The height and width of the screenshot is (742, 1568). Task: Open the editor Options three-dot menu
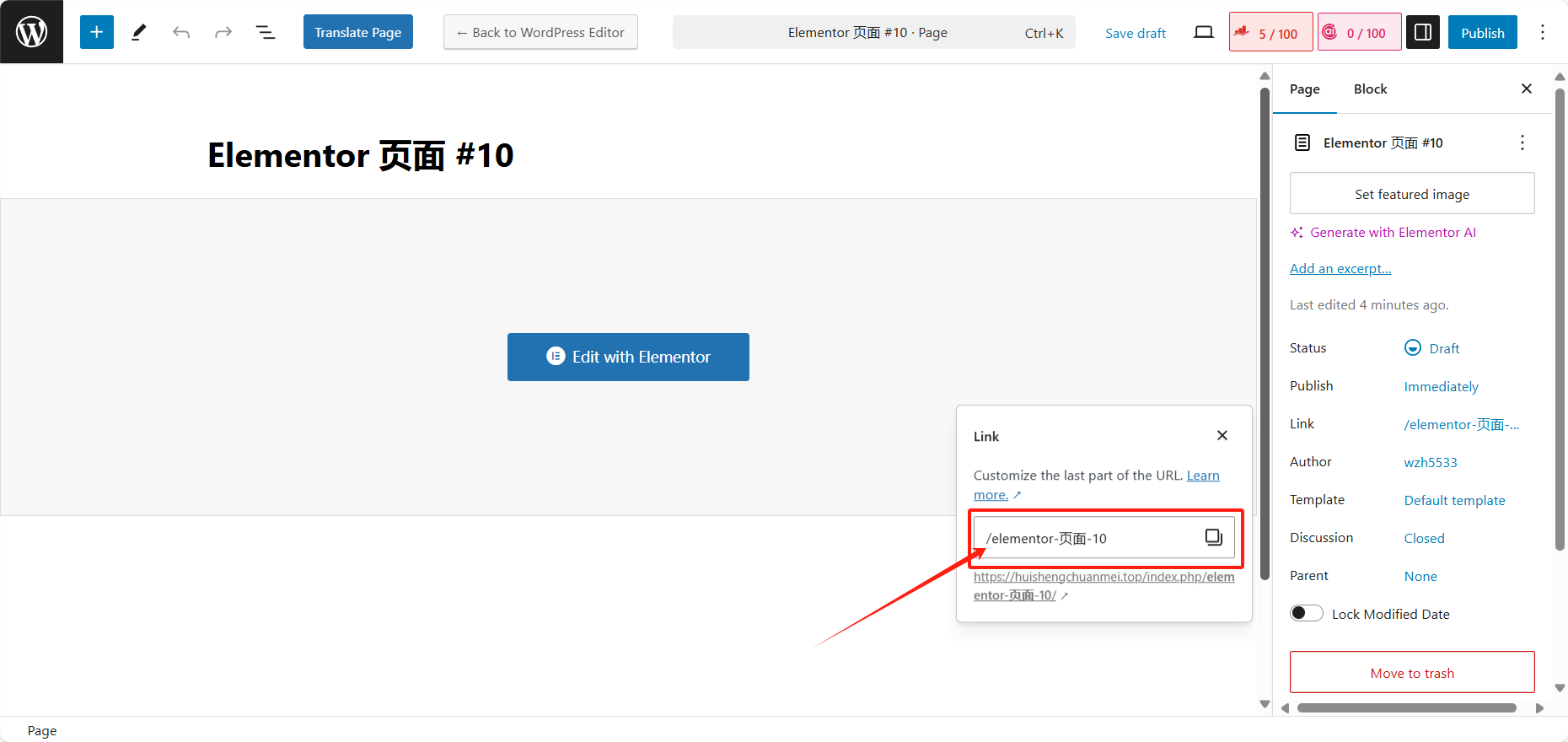1543,32
